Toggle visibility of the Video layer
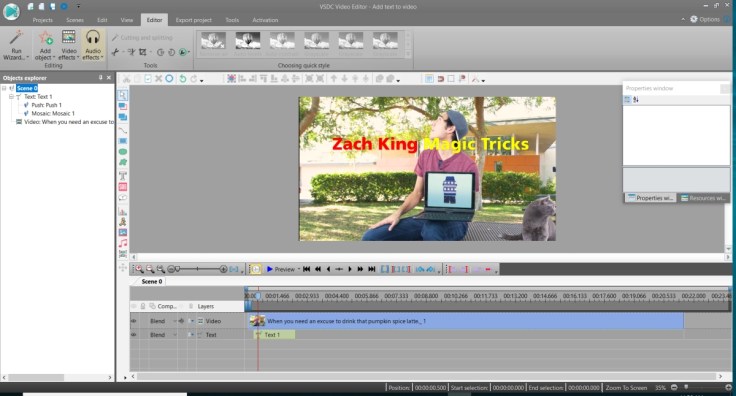The width and height of the screenshot is (736, 396). 134,321
